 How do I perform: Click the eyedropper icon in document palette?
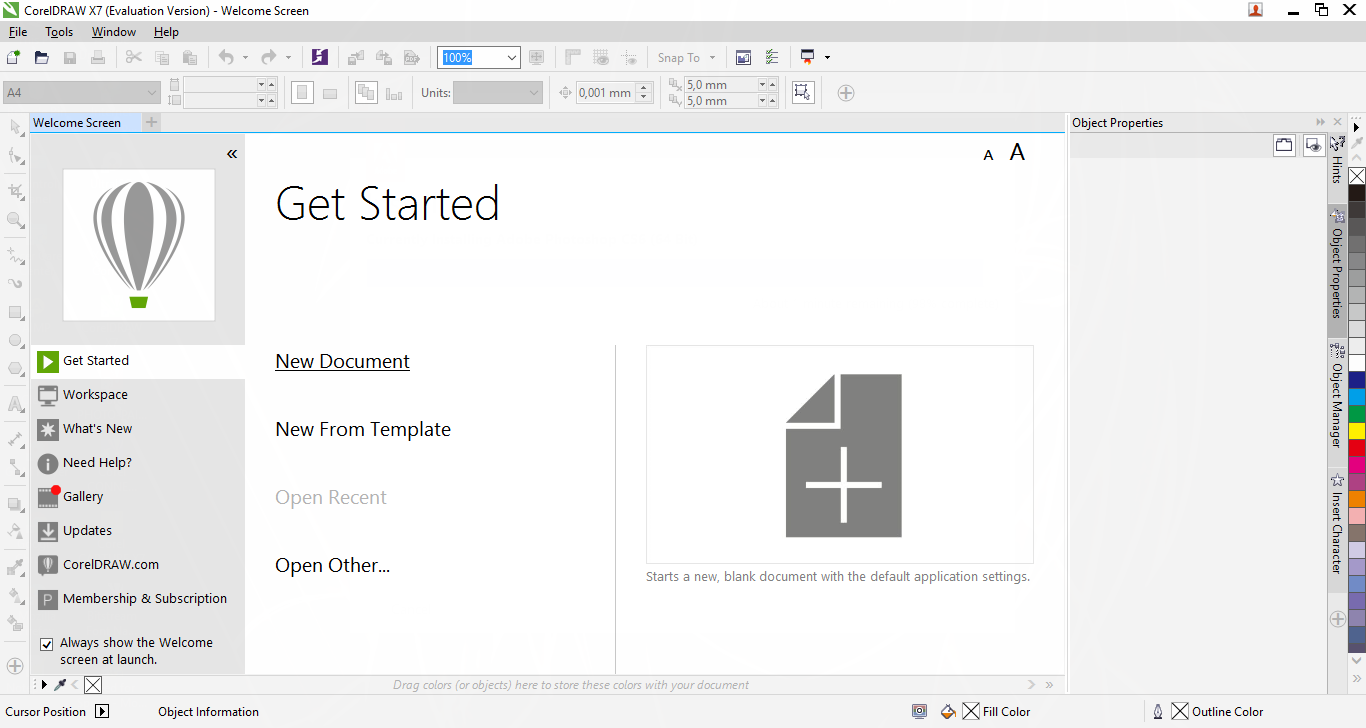60,685
